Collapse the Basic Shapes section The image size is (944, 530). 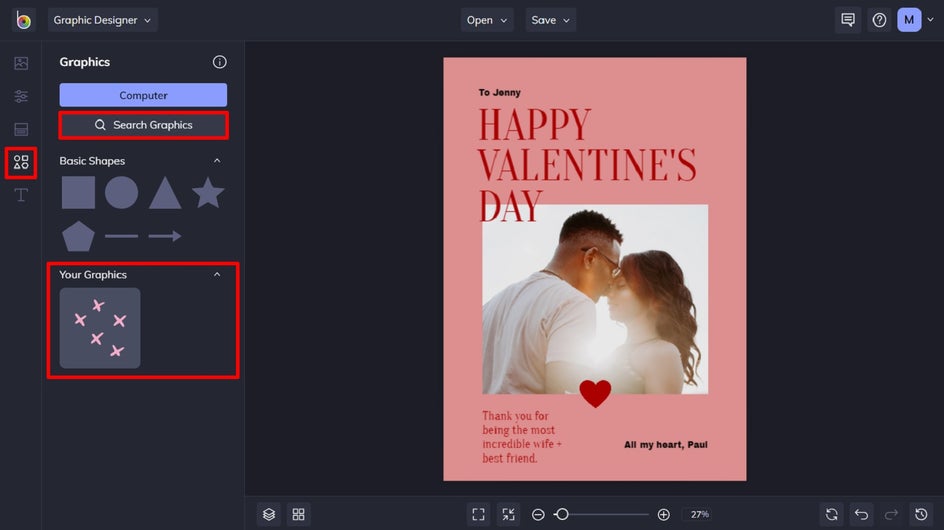(x=217, y=161)
